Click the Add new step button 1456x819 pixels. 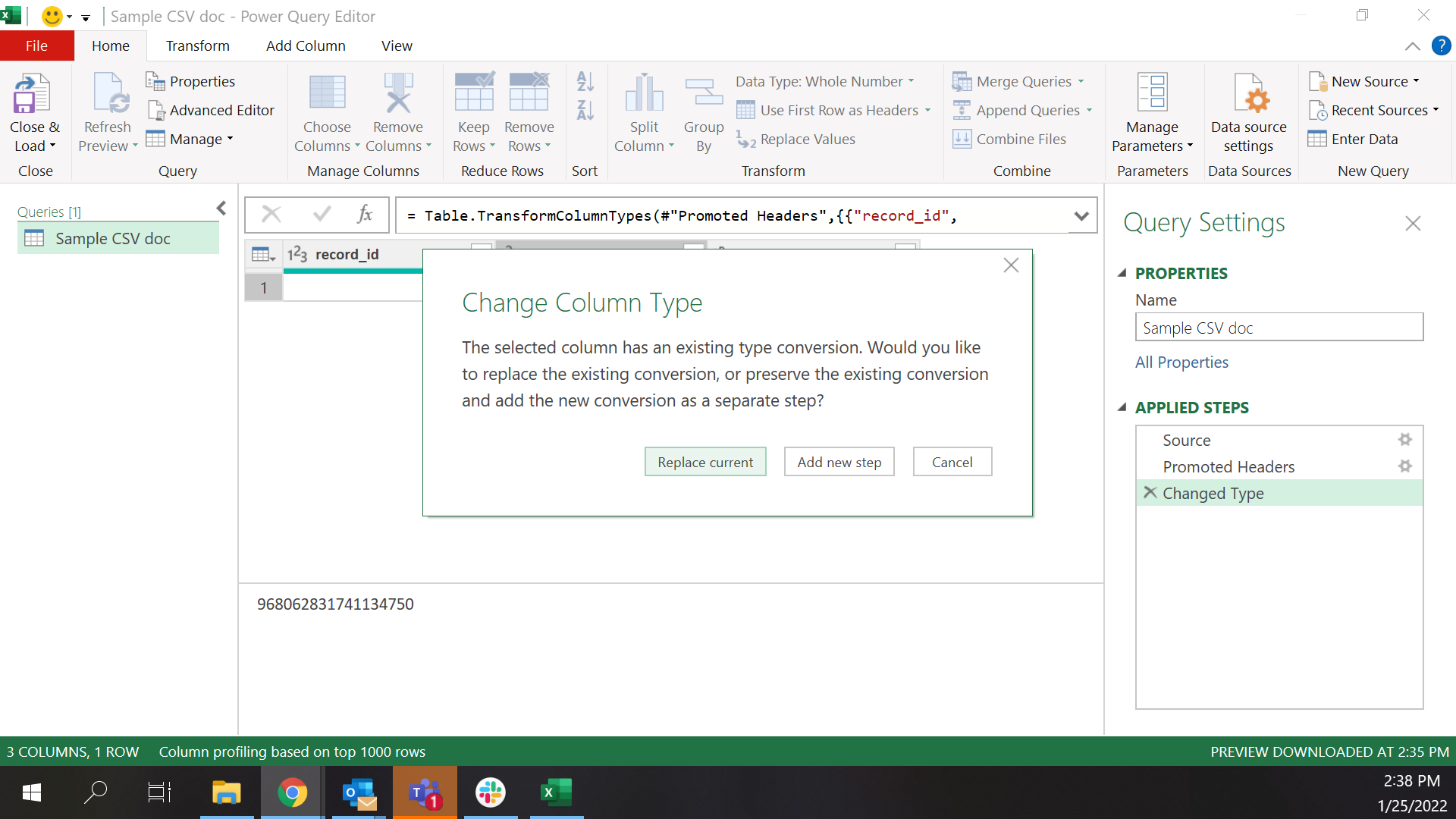click(839, 462)
